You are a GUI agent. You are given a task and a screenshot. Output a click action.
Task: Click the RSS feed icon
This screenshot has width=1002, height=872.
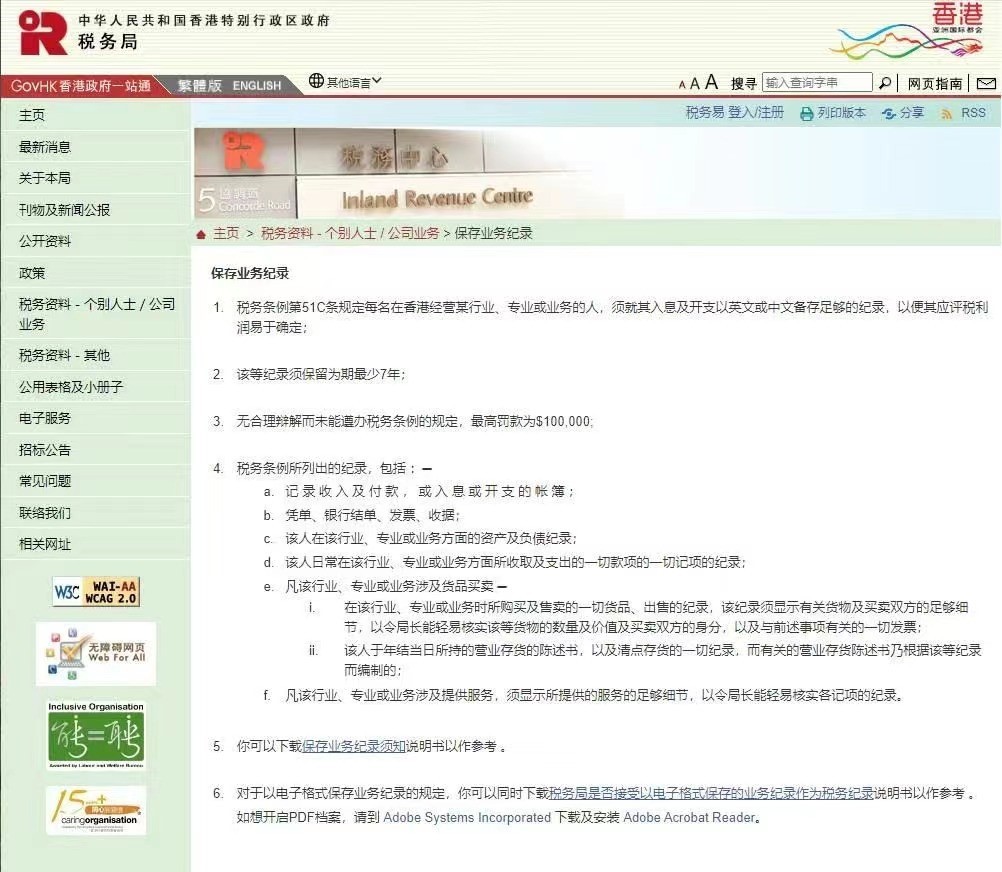pyautogui.click(x=946, y=114)
